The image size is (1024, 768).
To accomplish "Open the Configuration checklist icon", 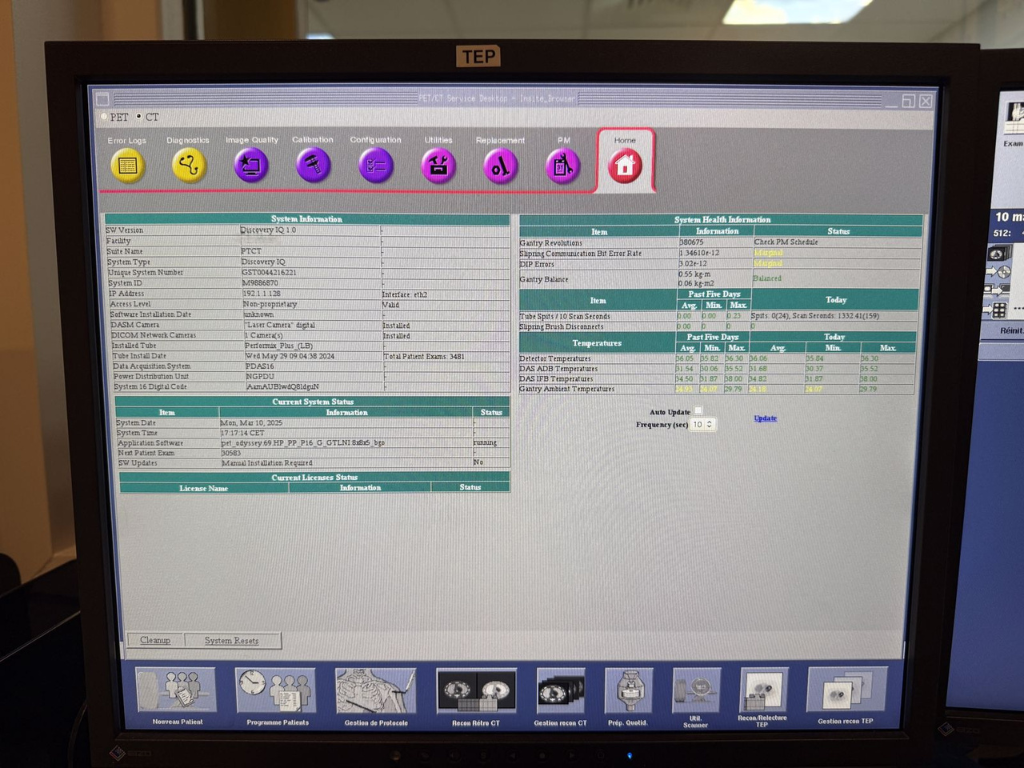I will coord(376,165).
